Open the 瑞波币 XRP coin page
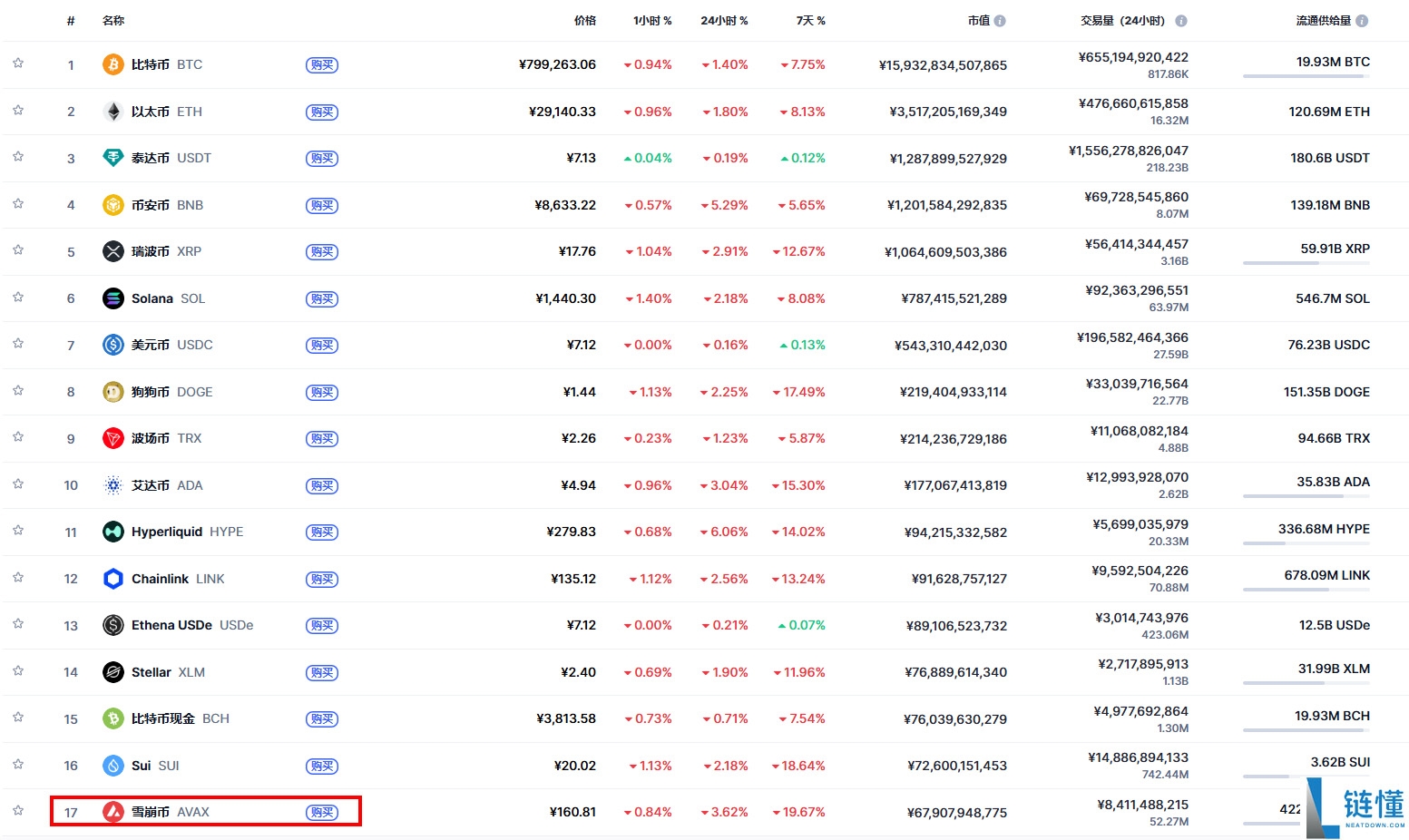This screenshot has width=1409, height=840. 166,251
